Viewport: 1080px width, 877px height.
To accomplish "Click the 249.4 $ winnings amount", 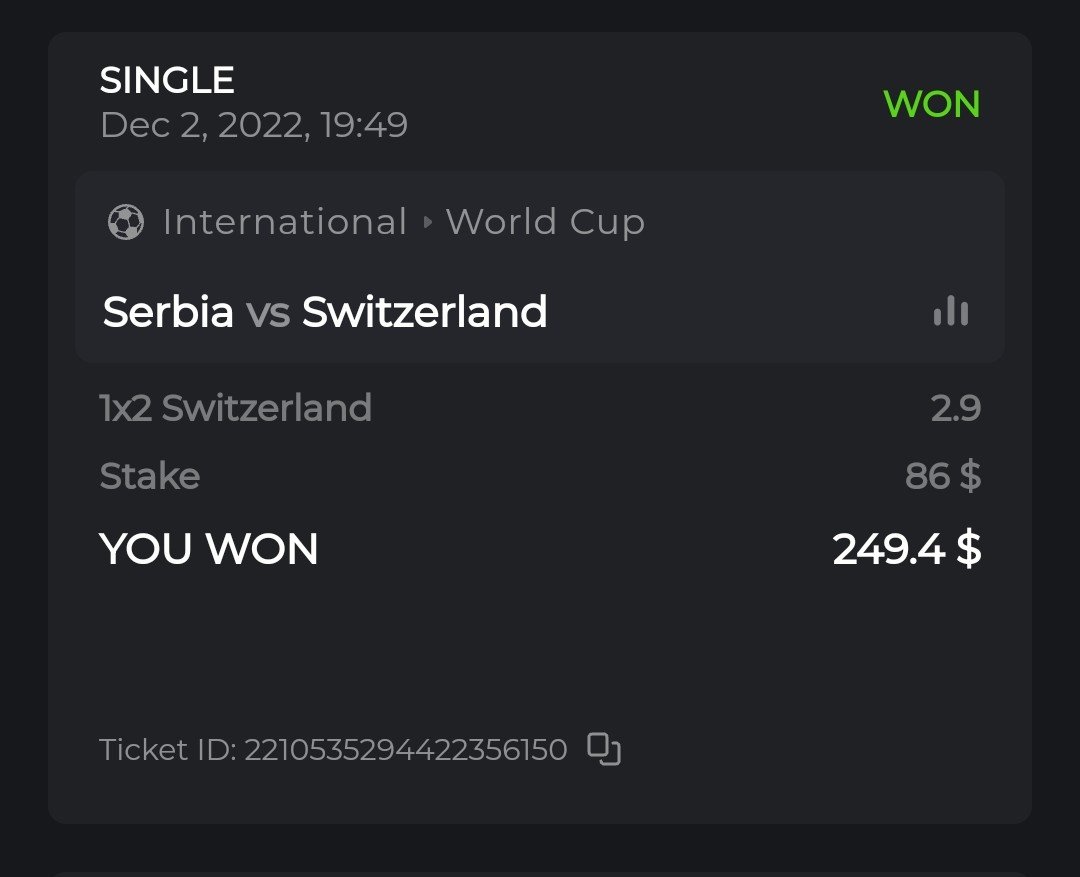I will [906, 549].
